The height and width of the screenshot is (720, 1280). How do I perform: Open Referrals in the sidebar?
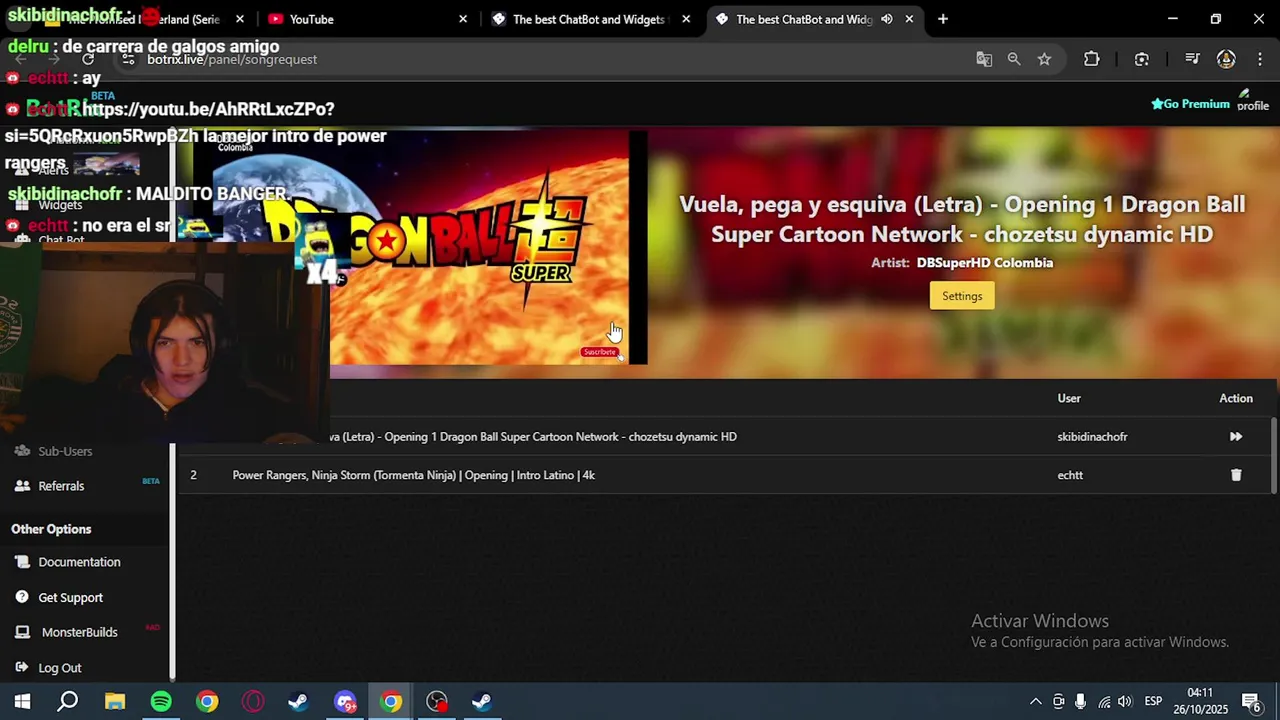click(61, 486)
